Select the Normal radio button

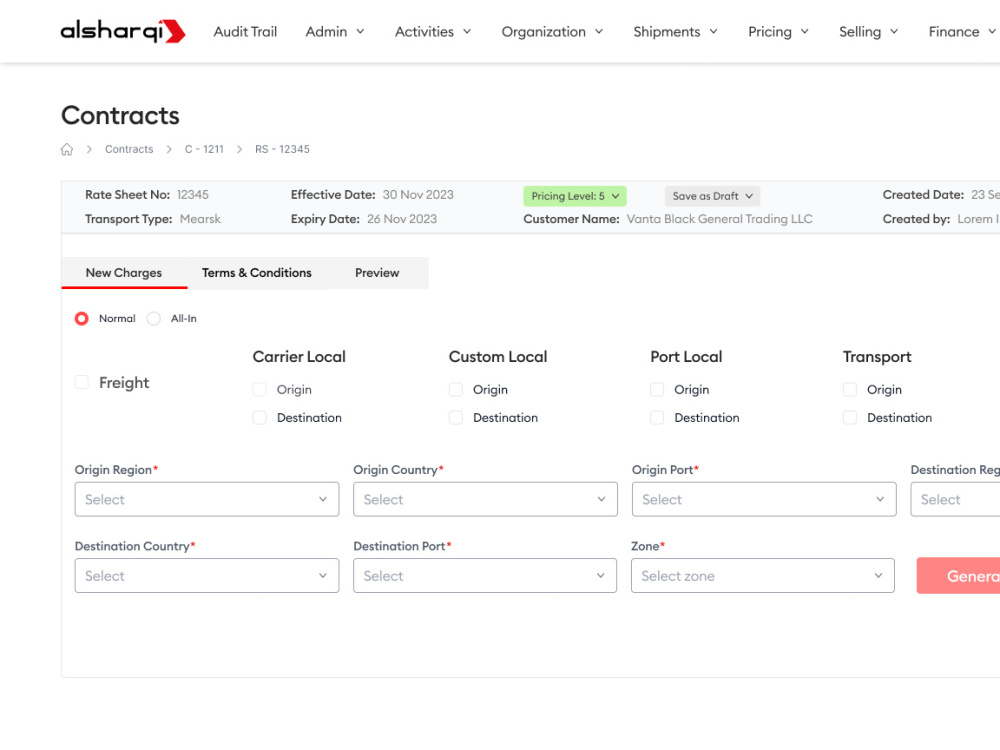pyautogui.click(x=82, y=318)
